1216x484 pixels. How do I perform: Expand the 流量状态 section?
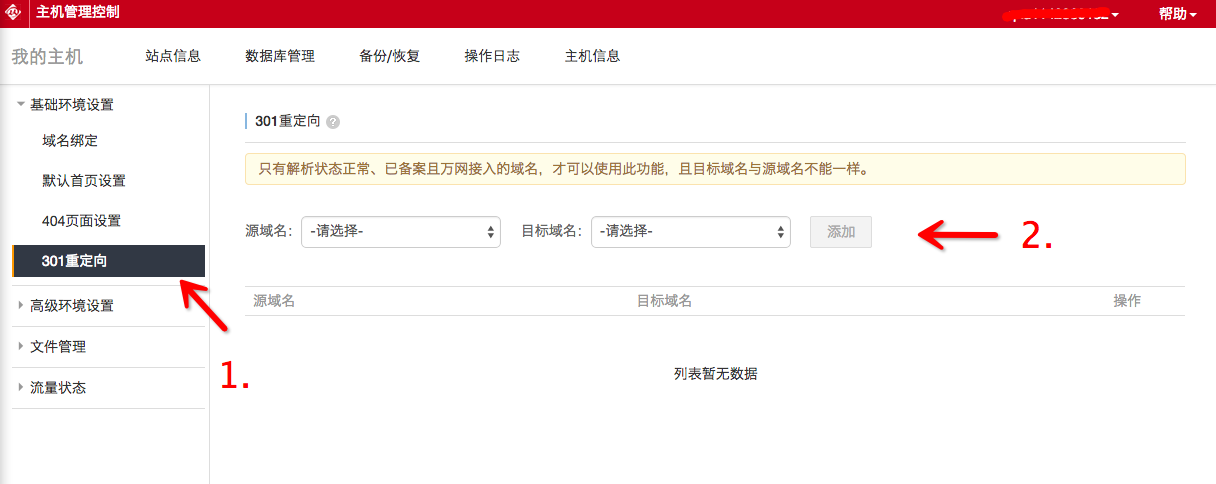(x=57, y=388)
